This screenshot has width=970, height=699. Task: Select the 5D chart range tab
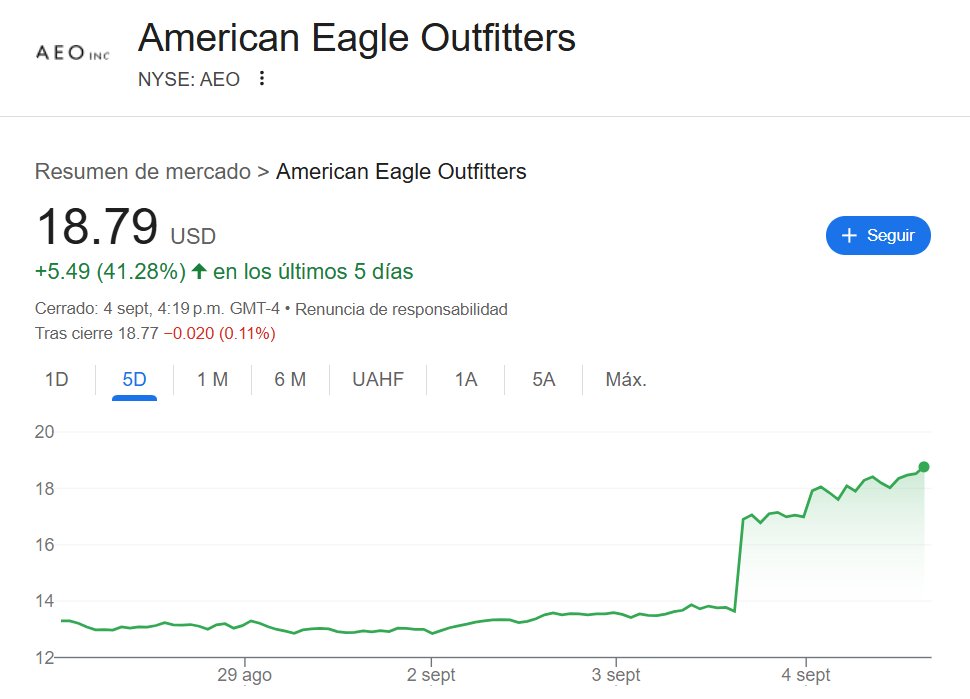point(134,380)
